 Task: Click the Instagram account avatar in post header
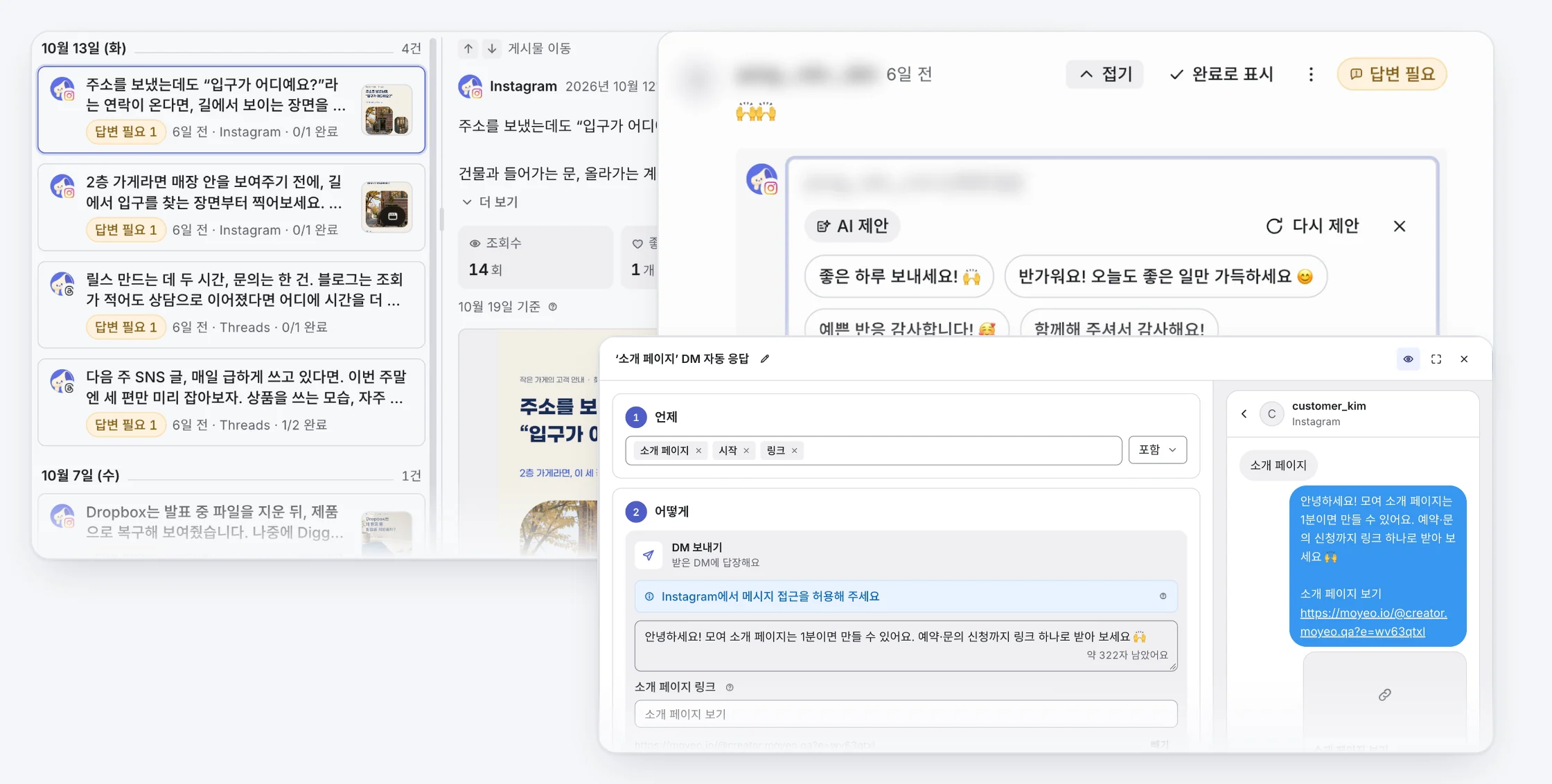470,87
